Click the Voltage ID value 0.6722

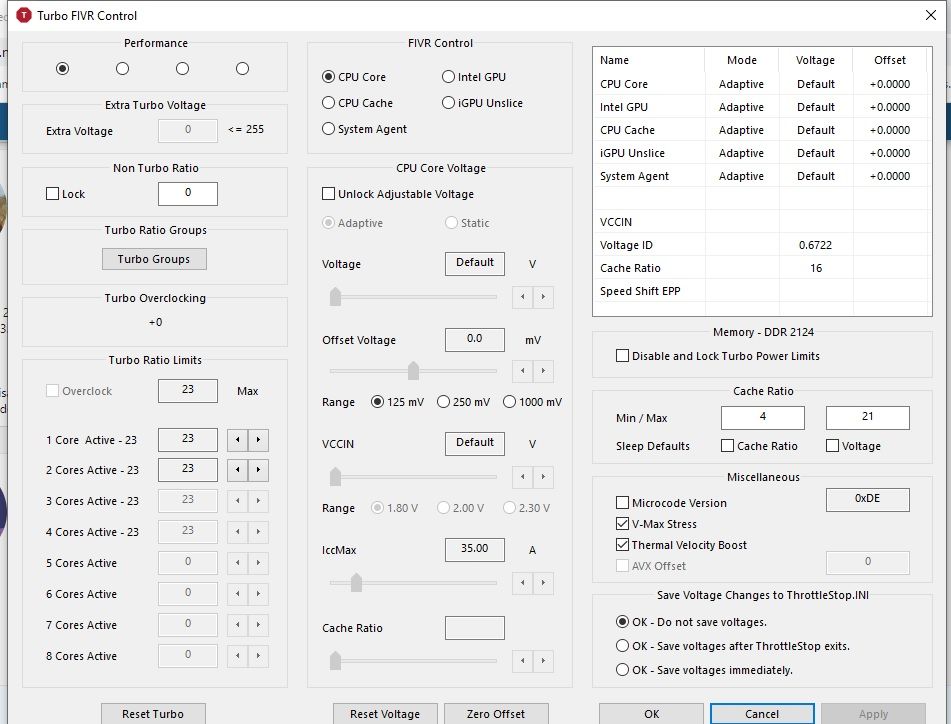coord(815,245)
